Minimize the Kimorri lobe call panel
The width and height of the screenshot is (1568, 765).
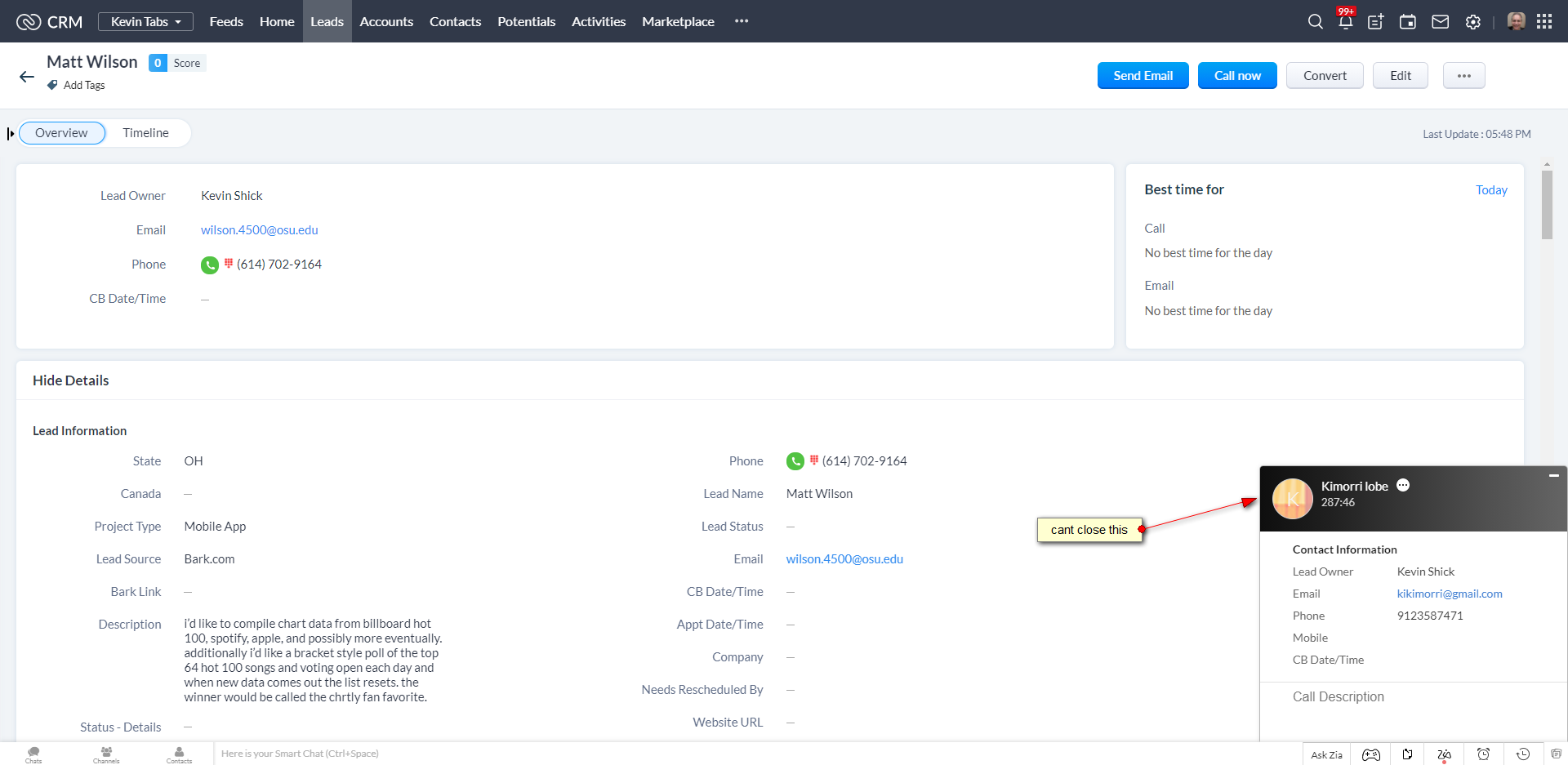[x=1553, y=475]
